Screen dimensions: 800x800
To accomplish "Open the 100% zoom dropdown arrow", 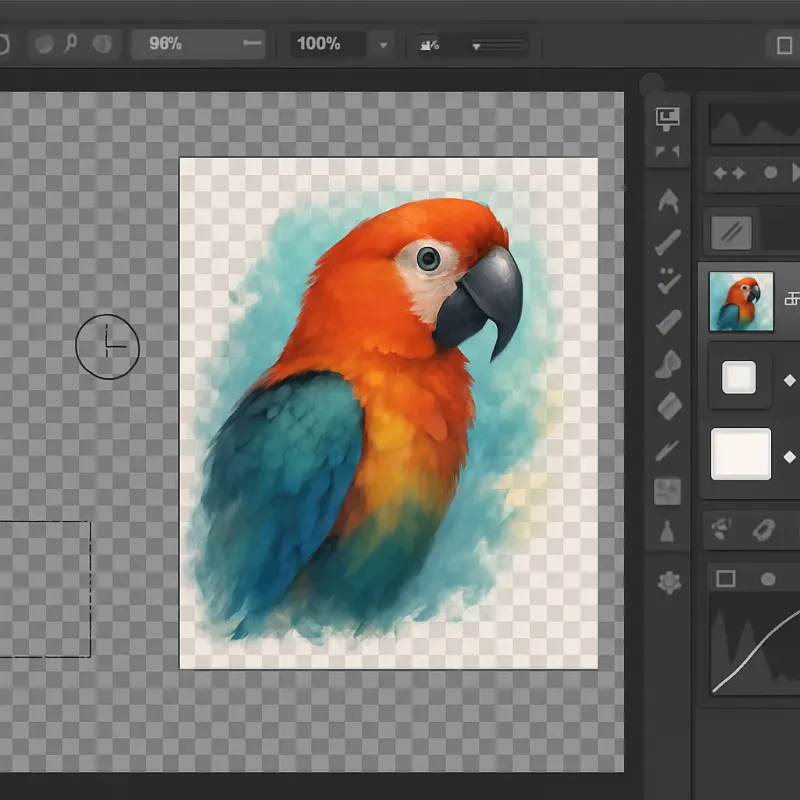I will click(x=384, y=44).
